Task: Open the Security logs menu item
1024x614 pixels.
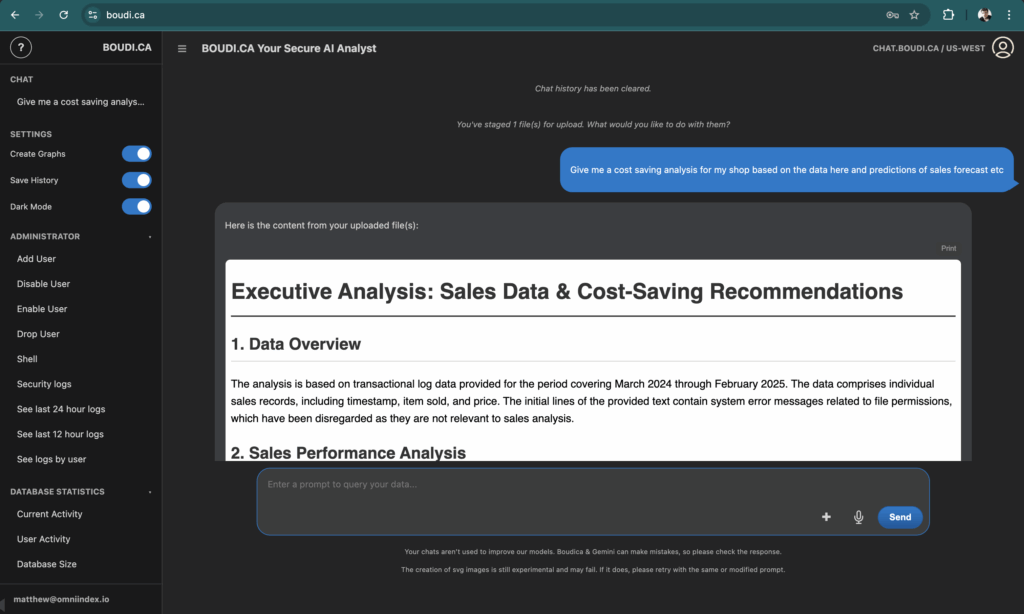Action: [44, 384]
